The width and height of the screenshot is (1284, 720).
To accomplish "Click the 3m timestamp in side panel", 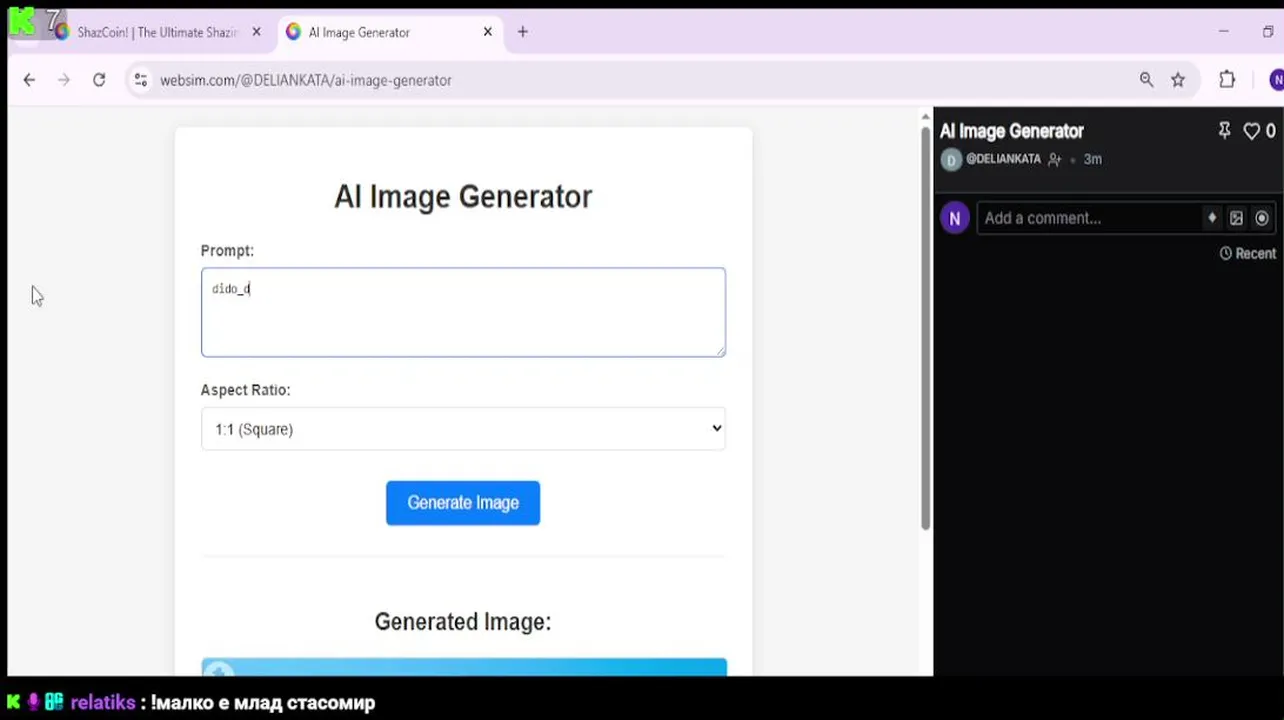I will [x=1093, y=159].
